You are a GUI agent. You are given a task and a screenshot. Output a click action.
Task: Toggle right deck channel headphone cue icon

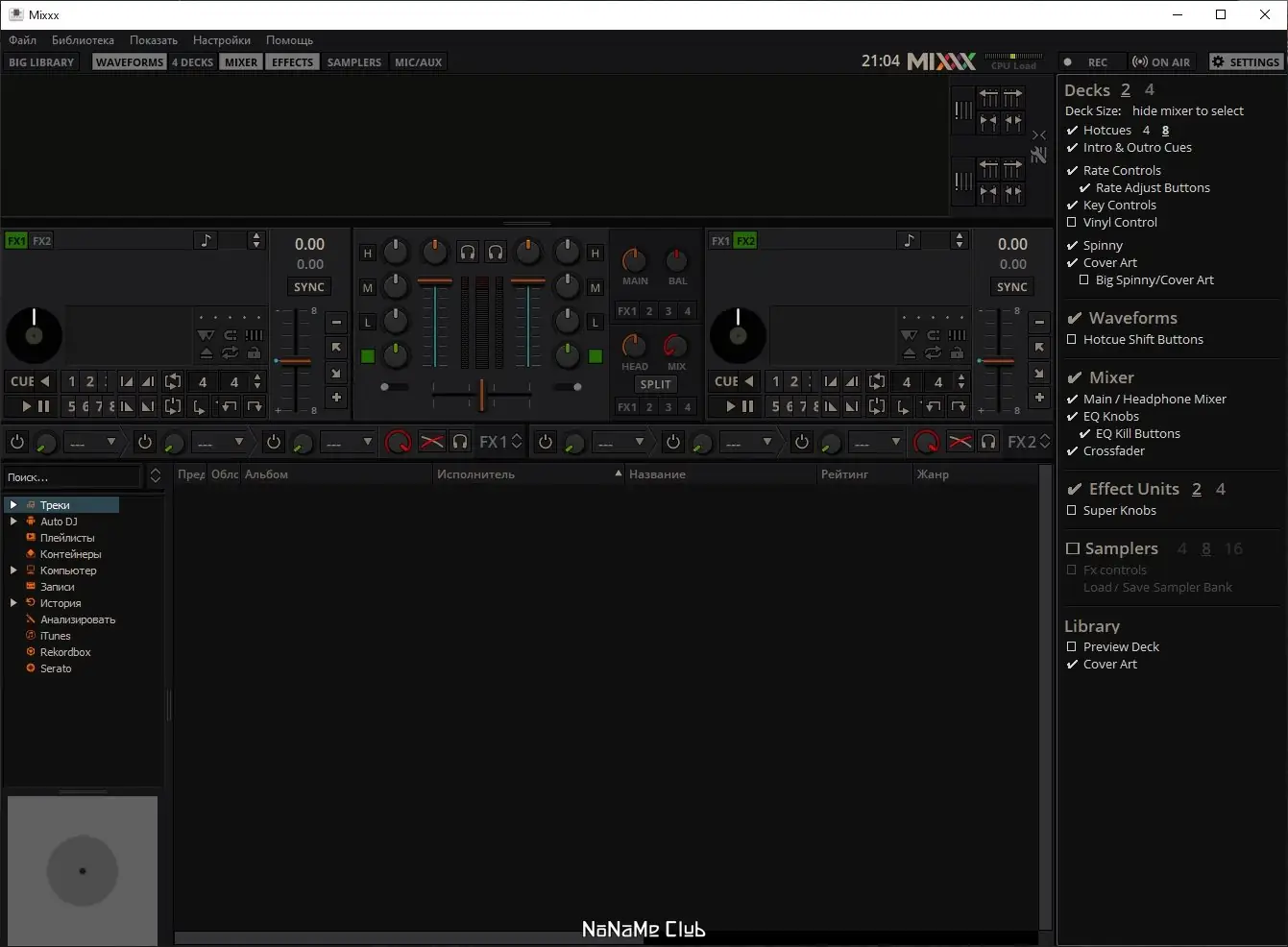(496, 253)
